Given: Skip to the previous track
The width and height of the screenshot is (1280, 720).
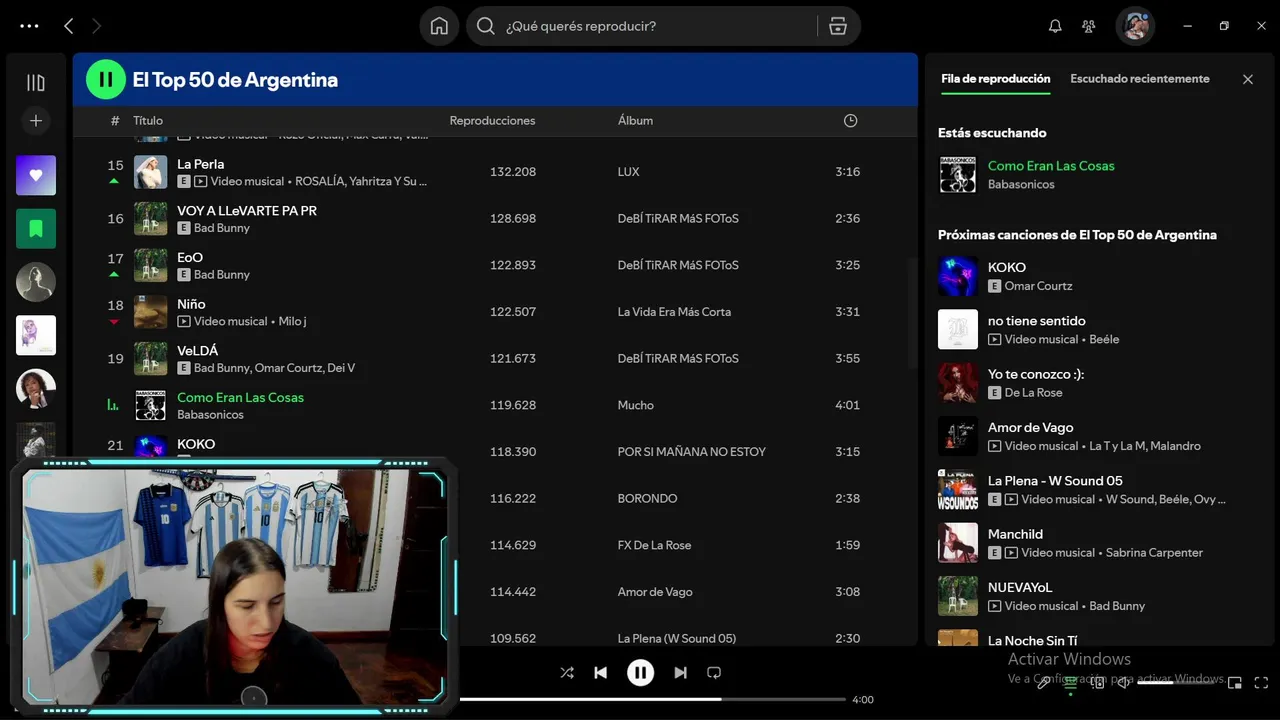Looking at the screenshot, I should [x=600, y=673].
